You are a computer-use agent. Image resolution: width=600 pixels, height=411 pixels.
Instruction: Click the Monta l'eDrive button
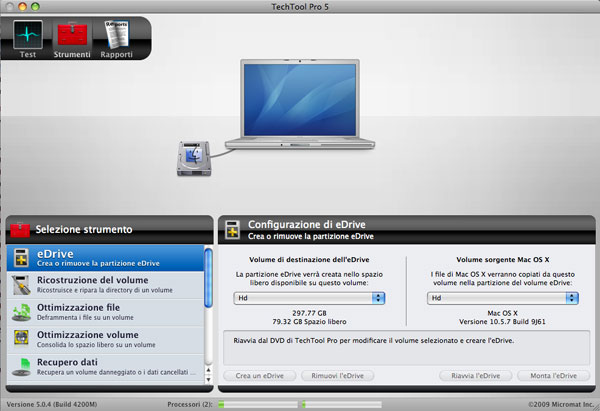pos(553,376)
